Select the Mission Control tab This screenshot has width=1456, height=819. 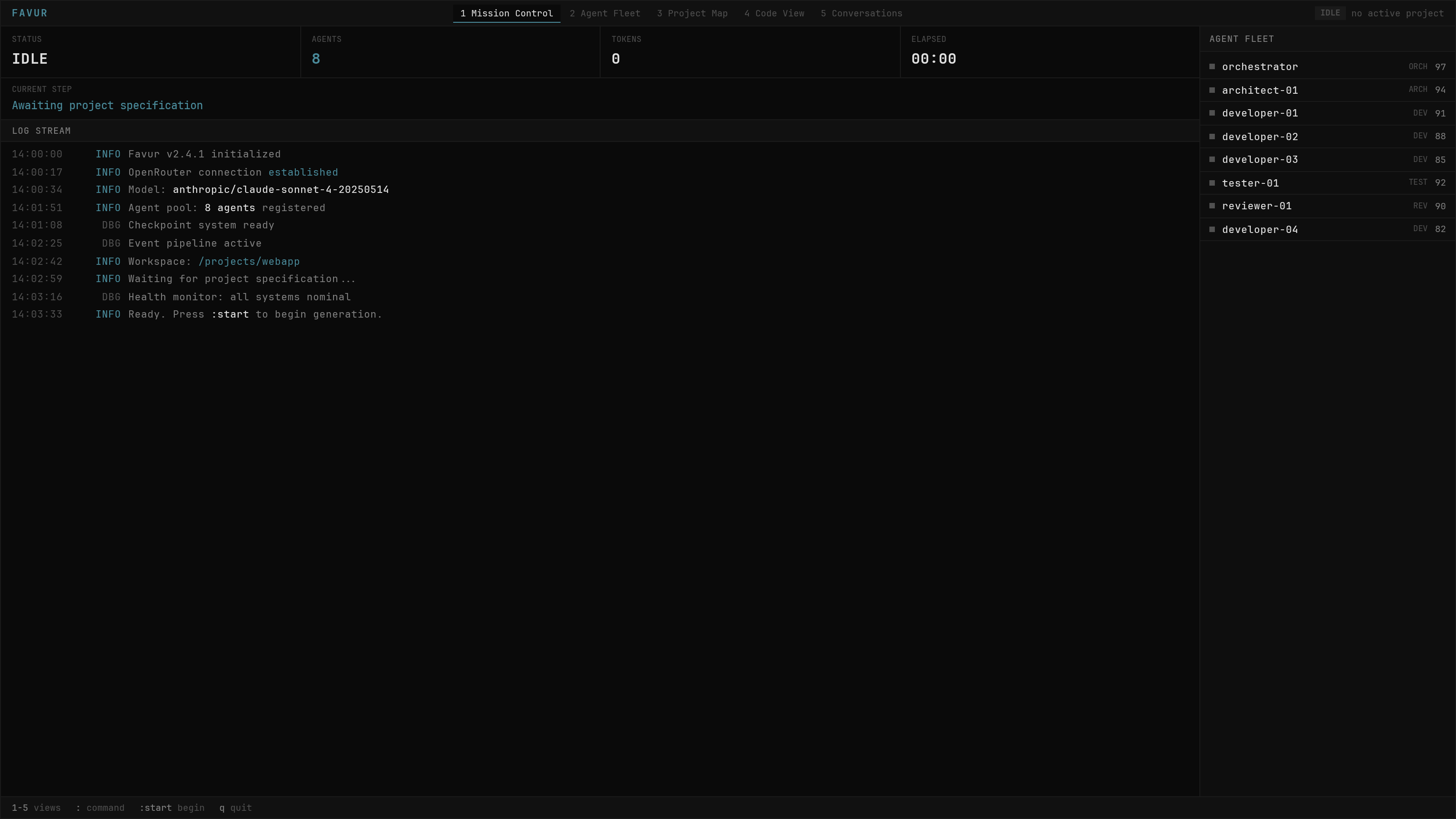click(506, 13)
